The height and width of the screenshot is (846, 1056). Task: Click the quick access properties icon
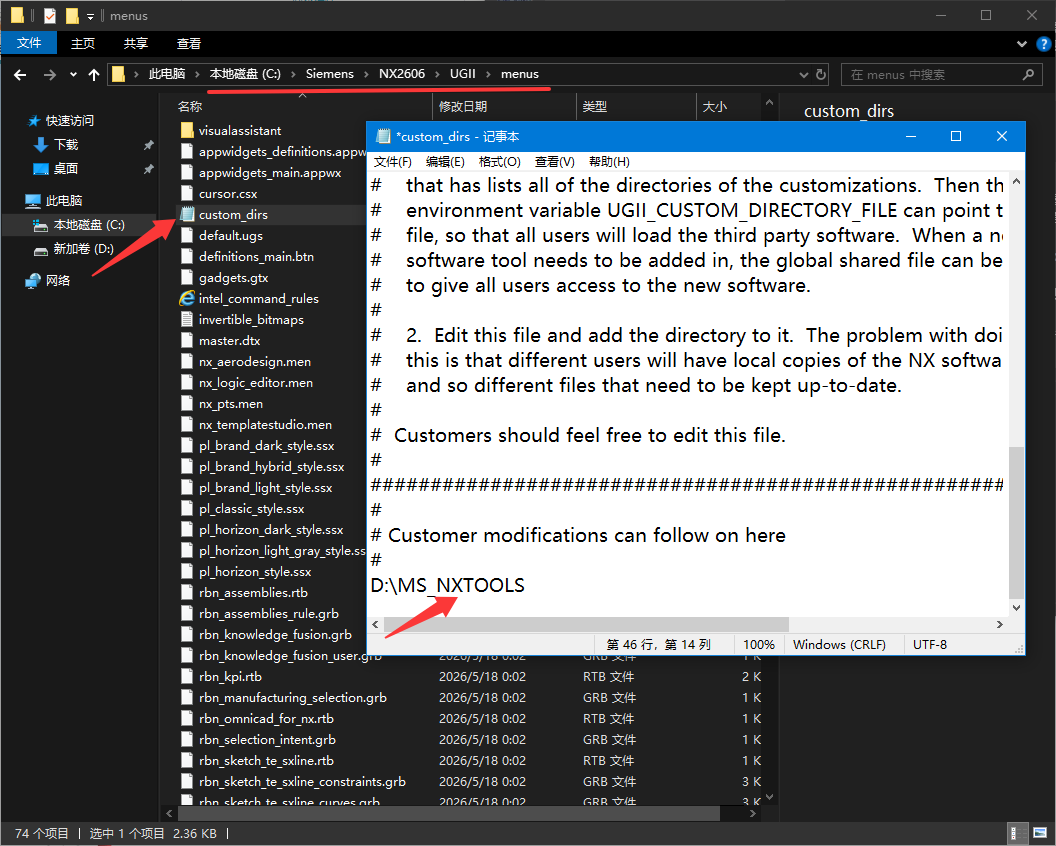[49, 15]
